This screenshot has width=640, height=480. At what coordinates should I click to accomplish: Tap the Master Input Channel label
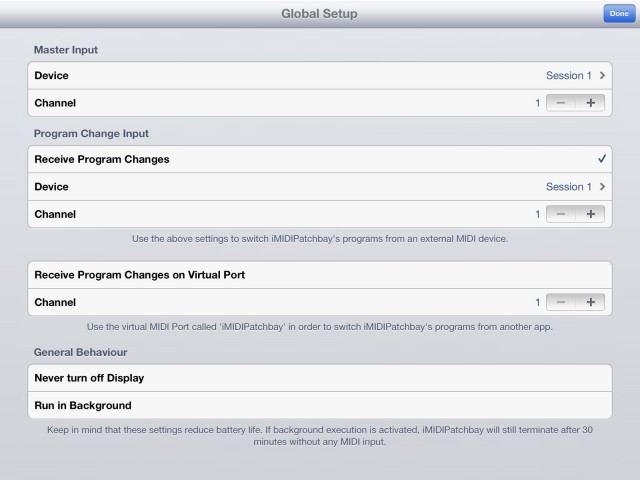pyautogui.click(x=55, y=103)
